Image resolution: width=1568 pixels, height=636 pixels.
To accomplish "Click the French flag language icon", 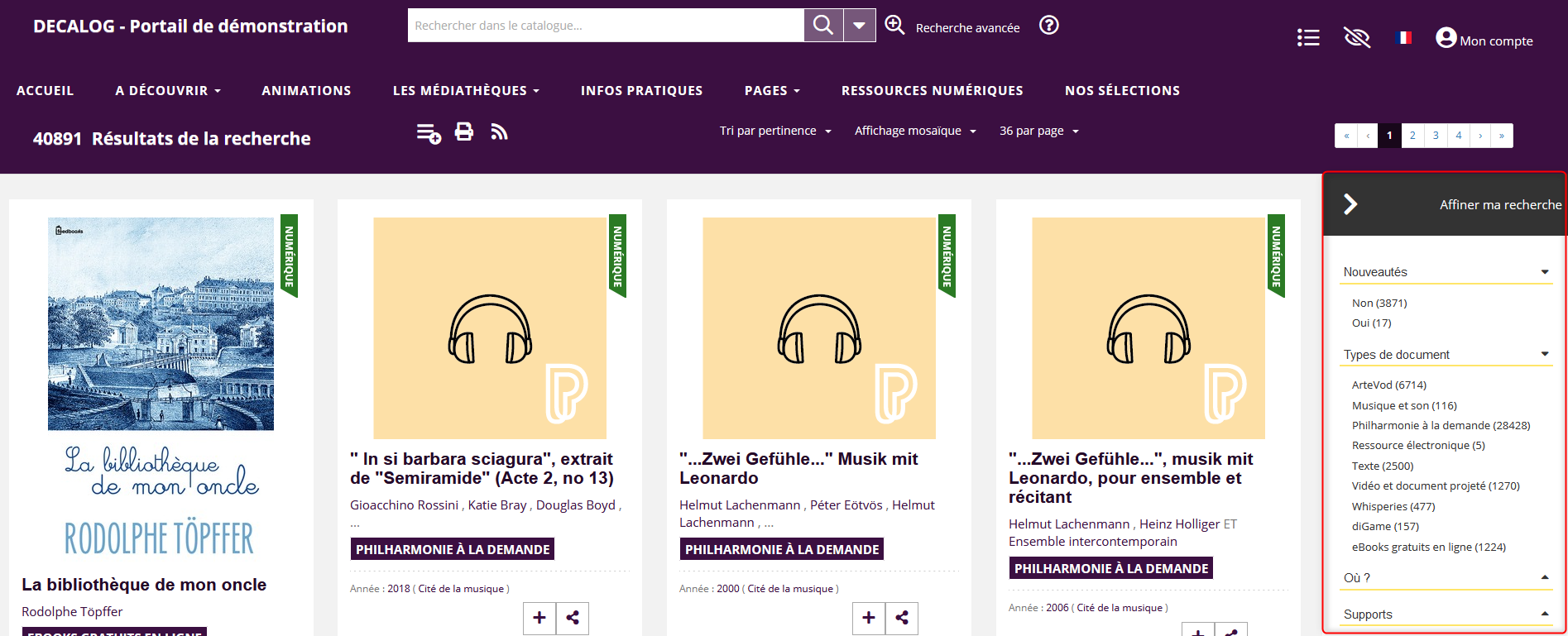I will 1403,38.
